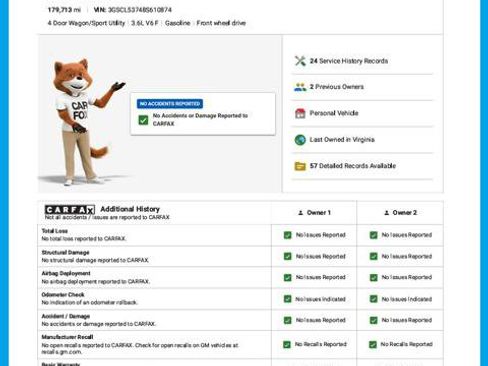Click Owner 2 Odometer Check checkmark
Viewport: 488px width, 366px height.
(373, 299)
